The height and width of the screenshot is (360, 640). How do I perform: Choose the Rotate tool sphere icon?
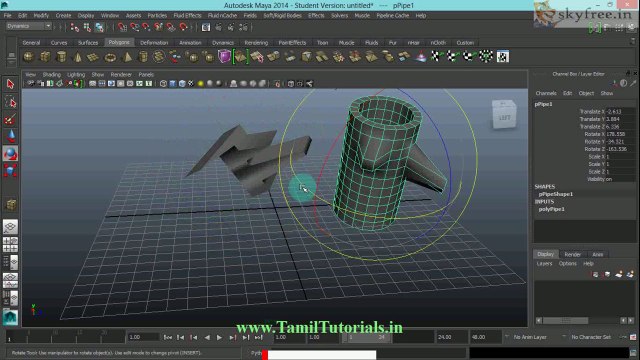pyautogui.click(x=10, y=153)
